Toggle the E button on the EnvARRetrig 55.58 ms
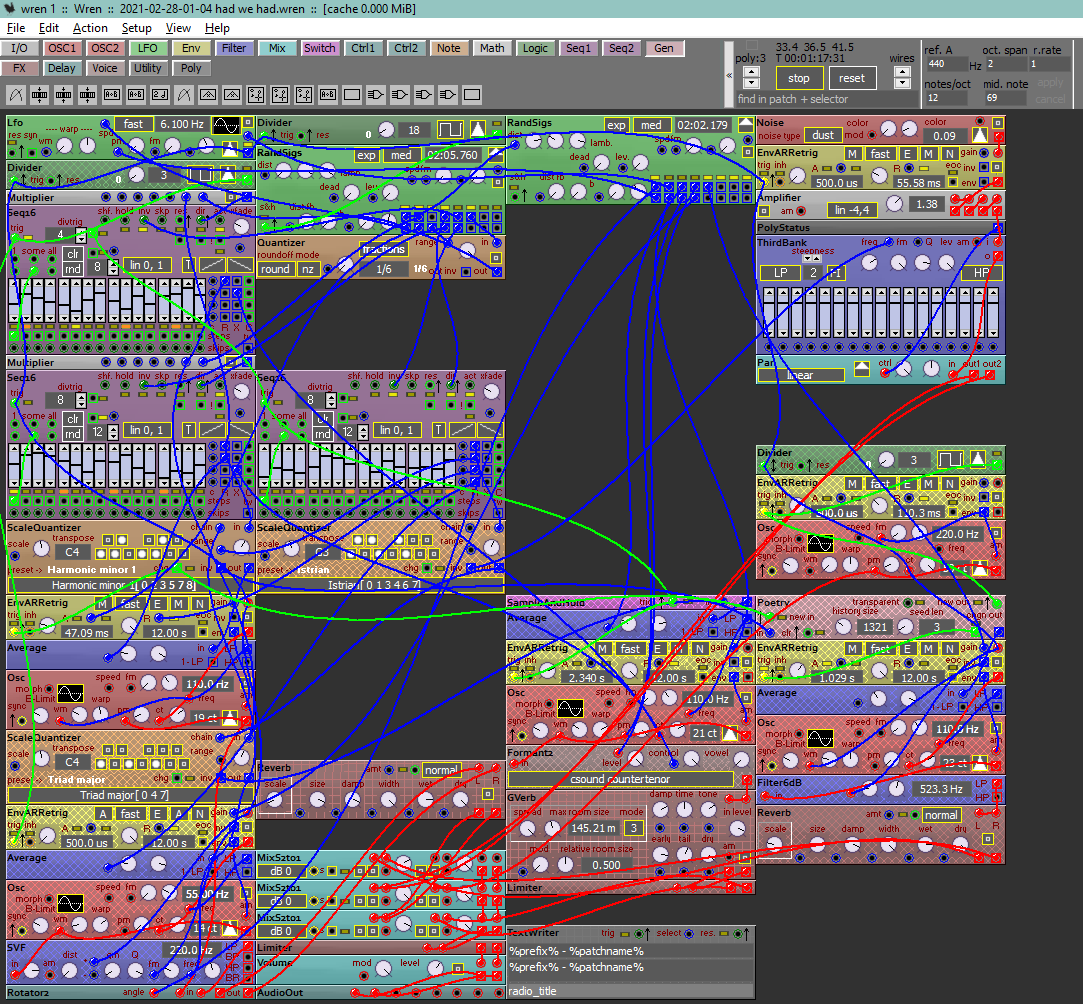1083x1004 pixels. point(907,154)
